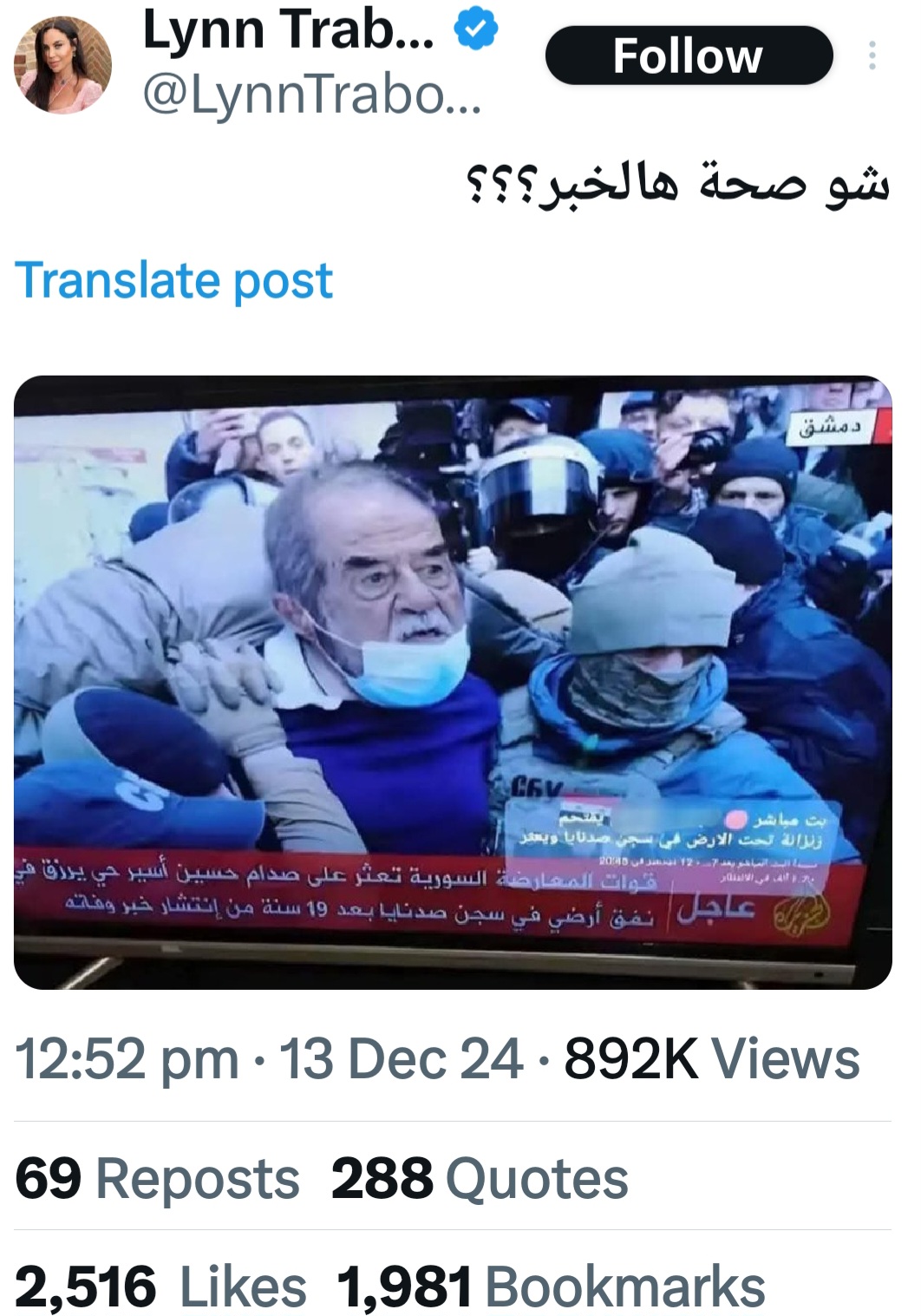Open Lynn Trab's profile avatar photo

coord(62,65)
